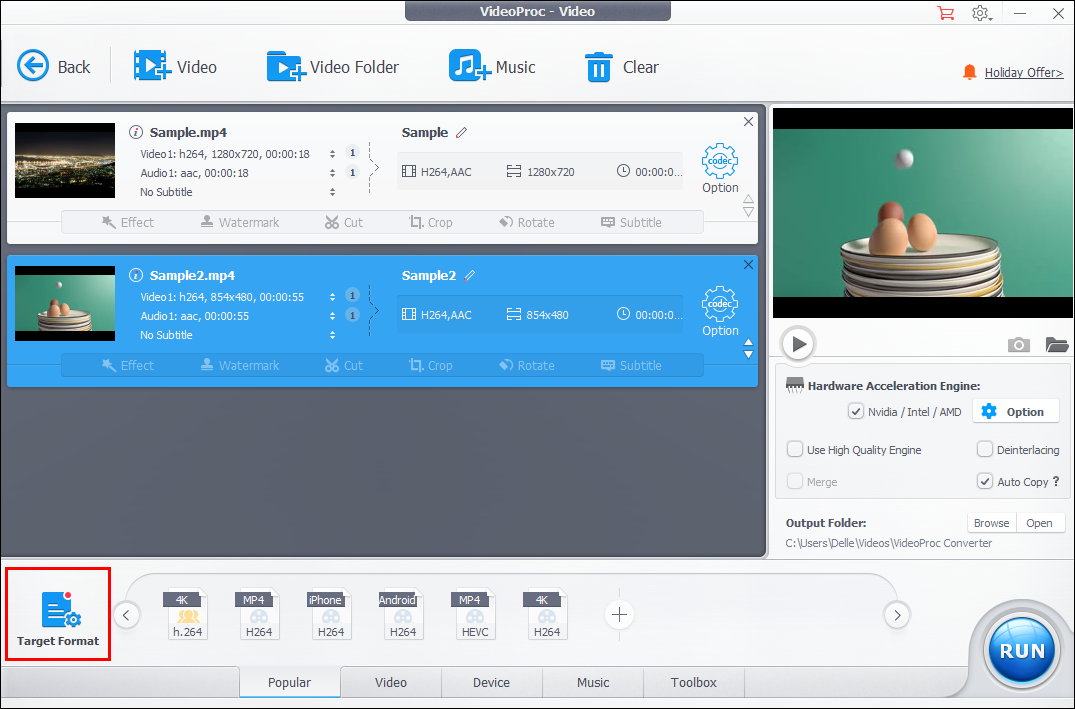This screenshot has height=709, width=1075.
Task: Browse for the output folder
Action: point(991,522)
